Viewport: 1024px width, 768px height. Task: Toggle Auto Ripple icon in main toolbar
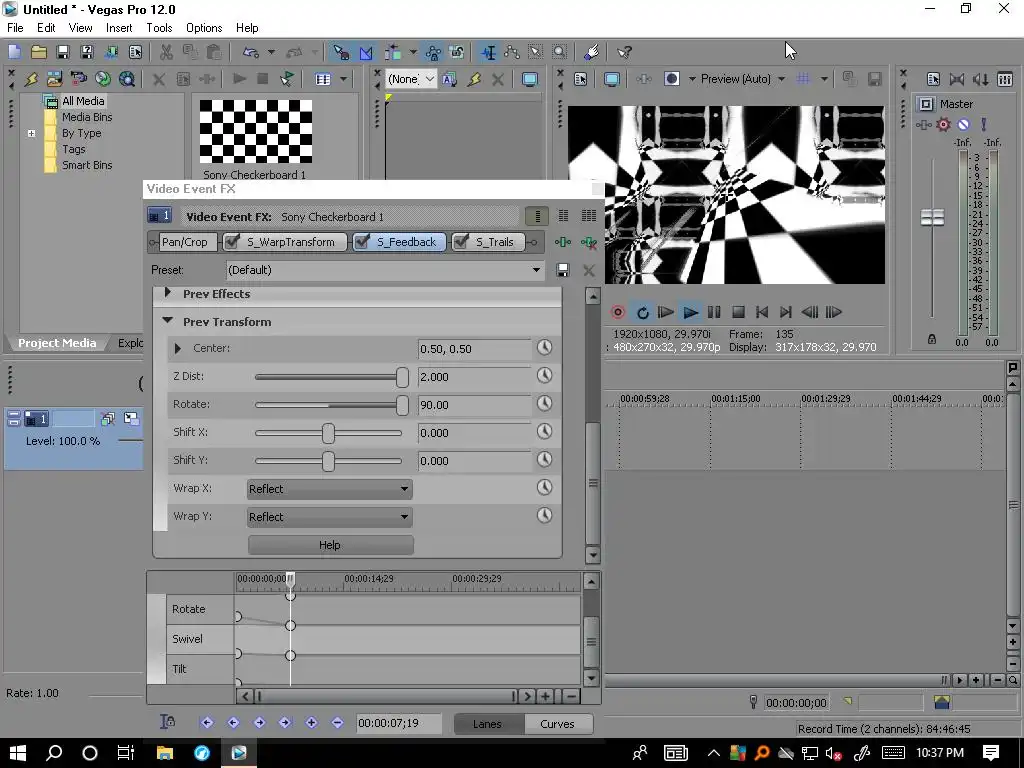coord(392,52)
